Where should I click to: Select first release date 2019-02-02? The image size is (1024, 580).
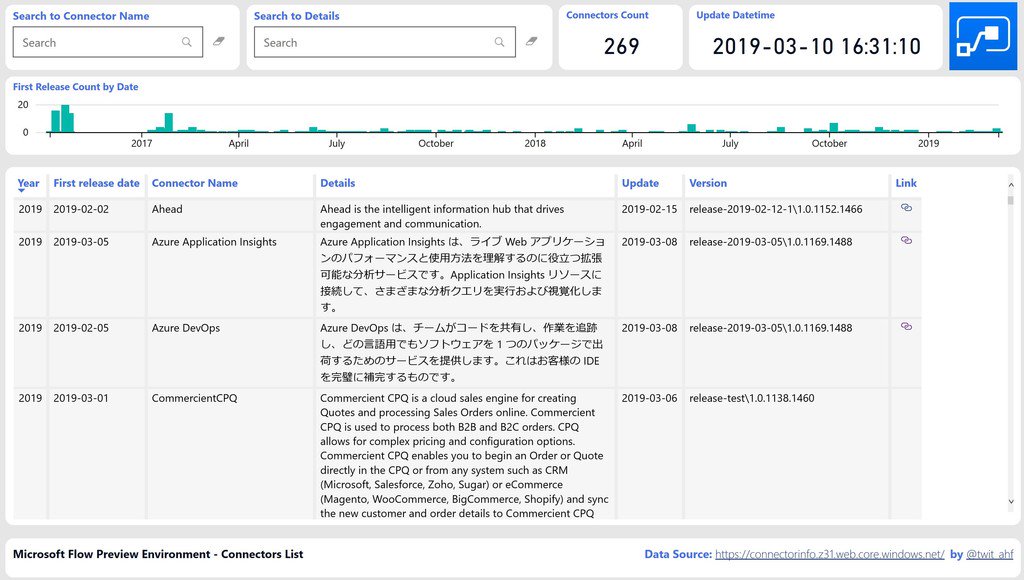coord(81,210)
